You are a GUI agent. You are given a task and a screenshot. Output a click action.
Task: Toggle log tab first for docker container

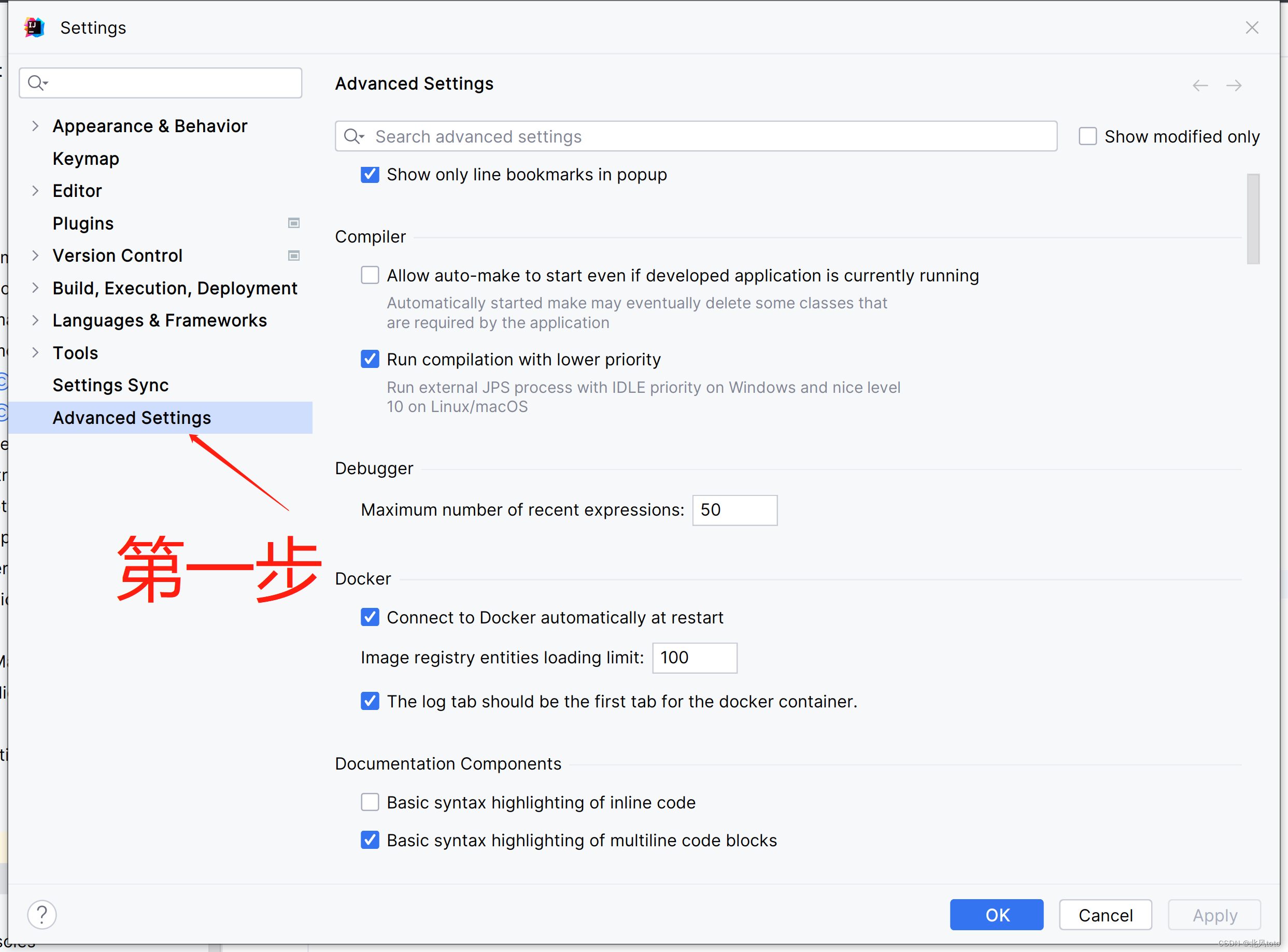click(x=370, y=701)
